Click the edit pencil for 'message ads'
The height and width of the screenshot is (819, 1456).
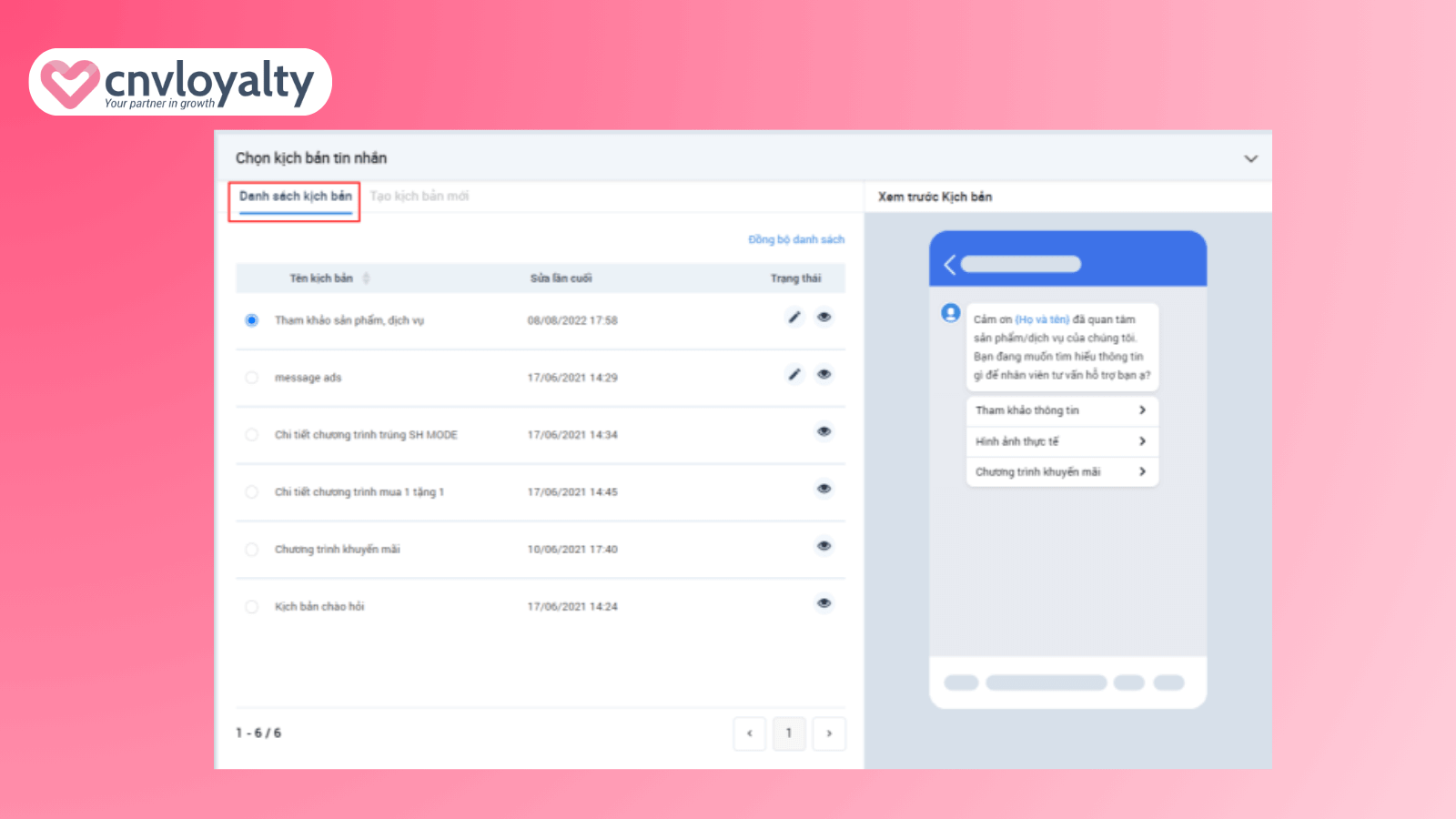point(794,375)
